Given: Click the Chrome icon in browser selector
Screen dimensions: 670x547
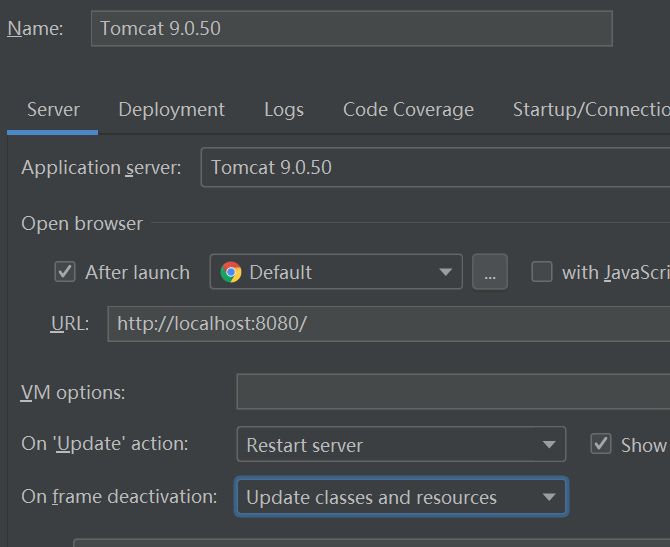Looking at the screenshot, I should [x=231, y=272].
